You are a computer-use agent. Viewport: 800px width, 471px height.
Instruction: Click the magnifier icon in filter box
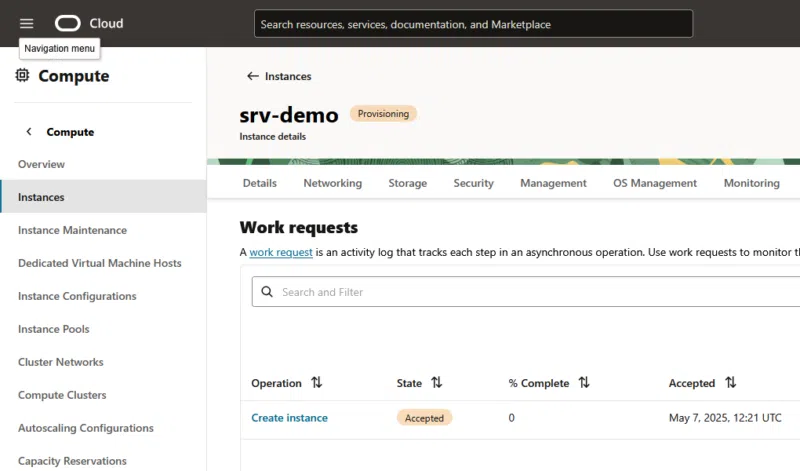point(267,292)
